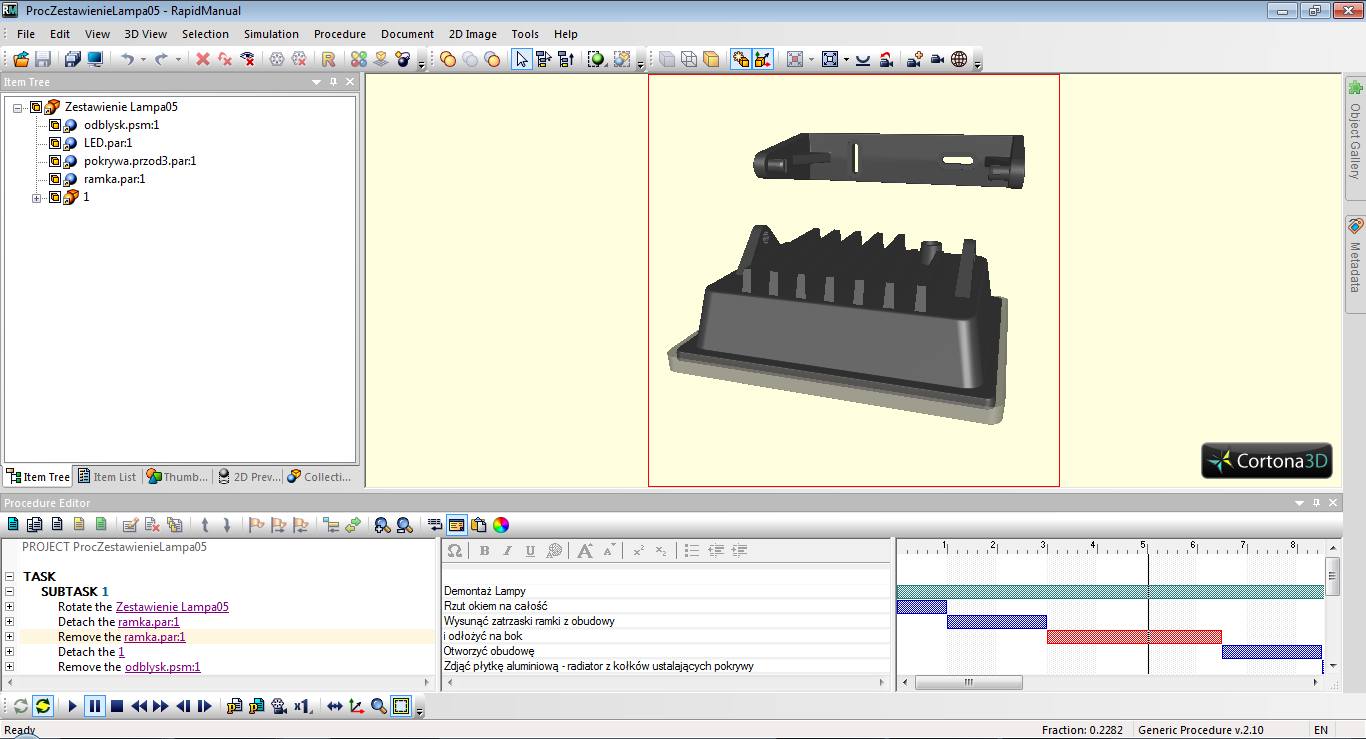
Task: Toggle the highlighted cube with axes arrows button
Action: coord(763,60)
